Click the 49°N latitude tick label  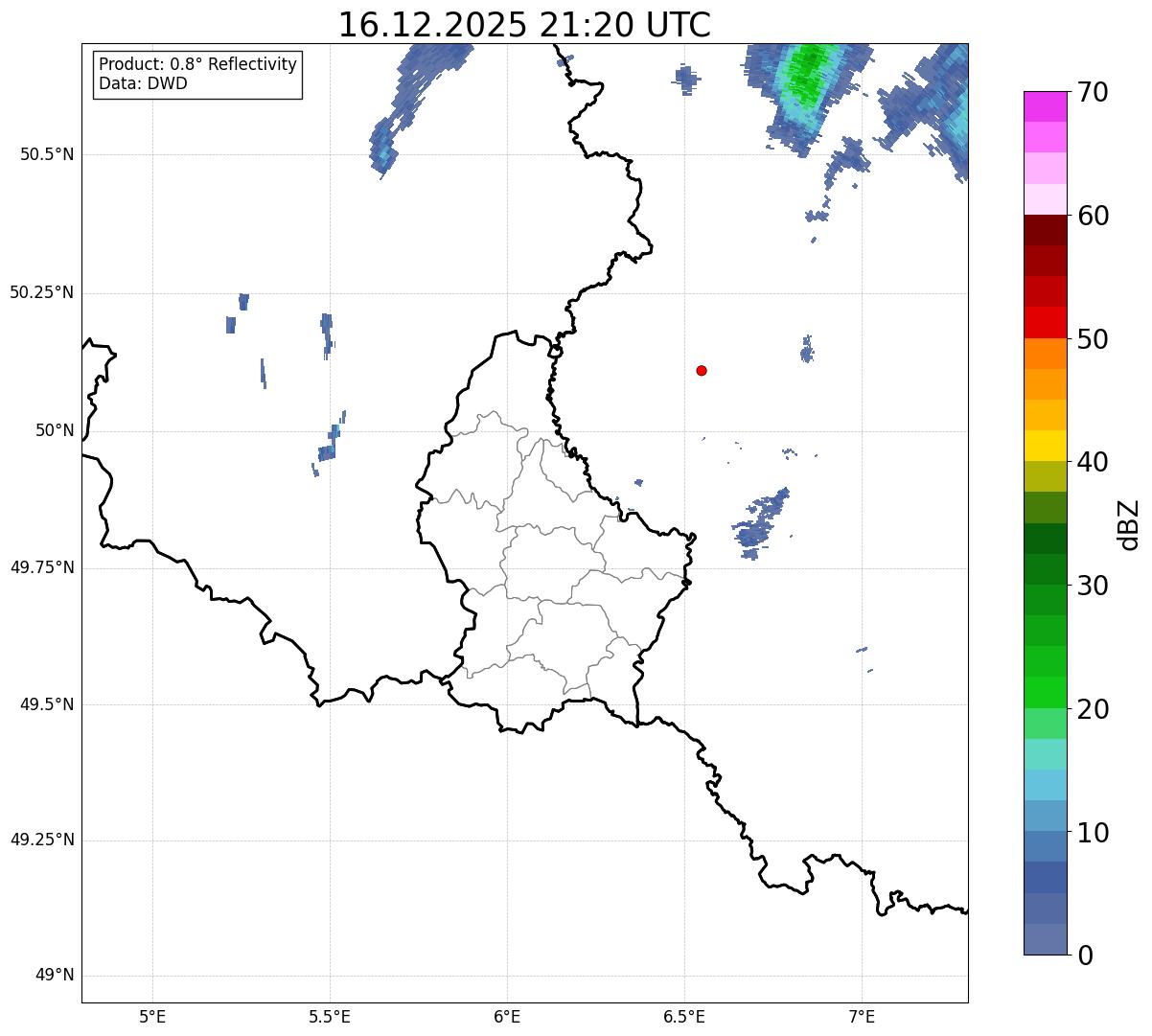[x=54, y=976]
